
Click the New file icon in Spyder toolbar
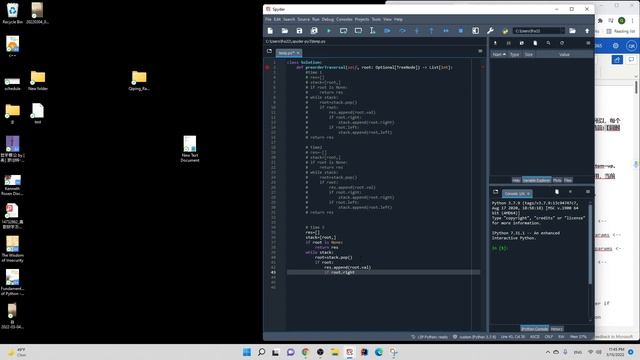270,31
